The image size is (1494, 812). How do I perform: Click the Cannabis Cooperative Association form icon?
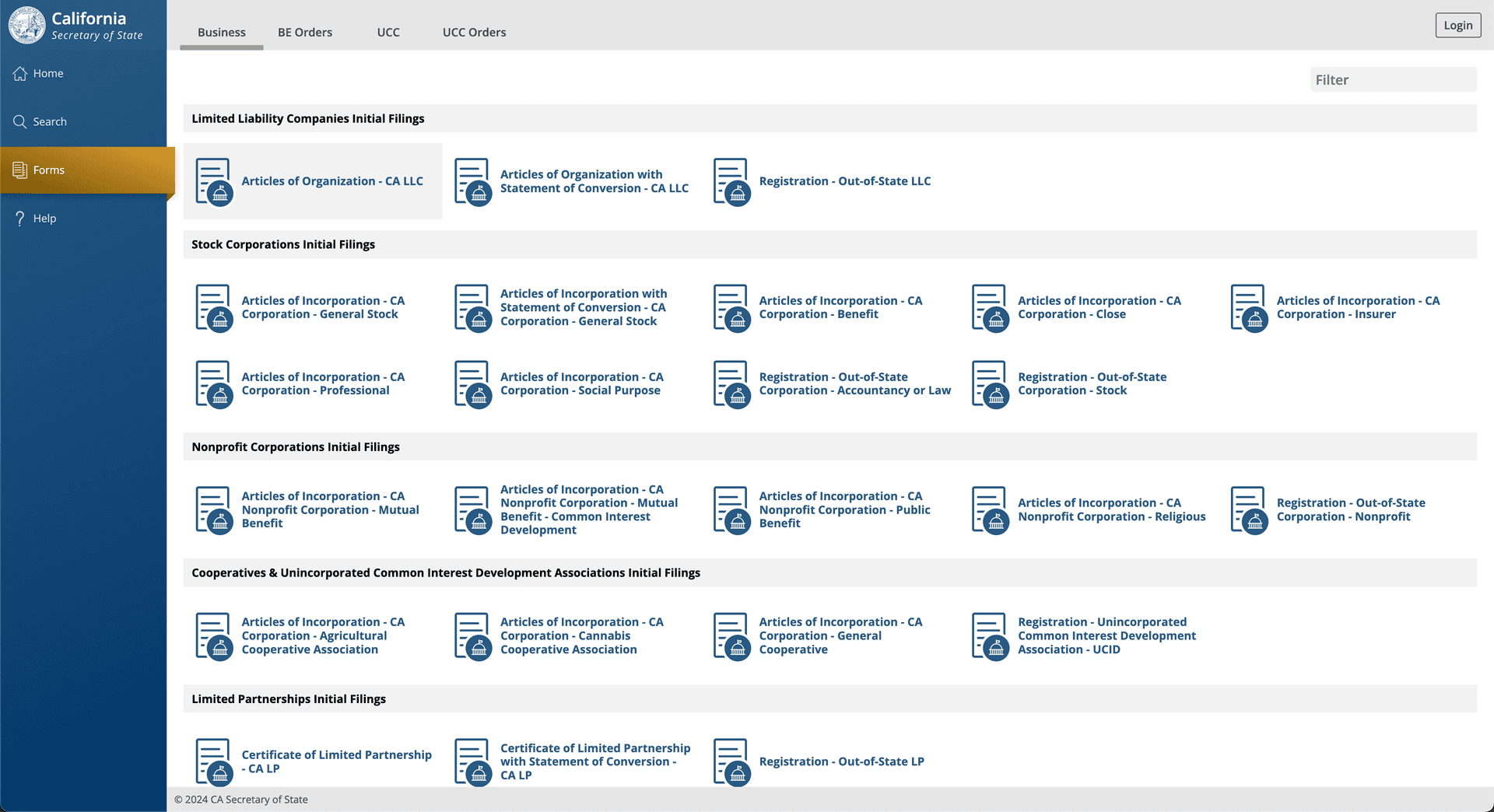point(472,636)
